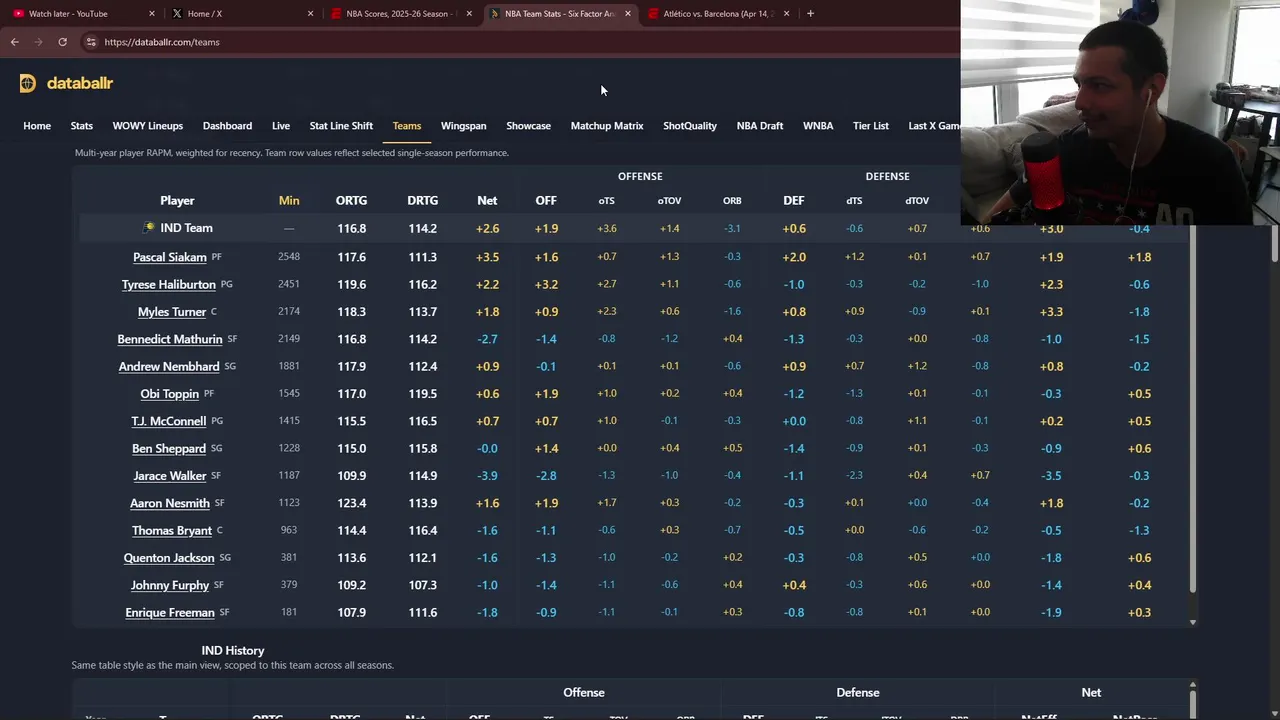Close the Atlético vs. Barcelona tab
The height and width of the screenshot is (720, 1280).
coord(786,14)
